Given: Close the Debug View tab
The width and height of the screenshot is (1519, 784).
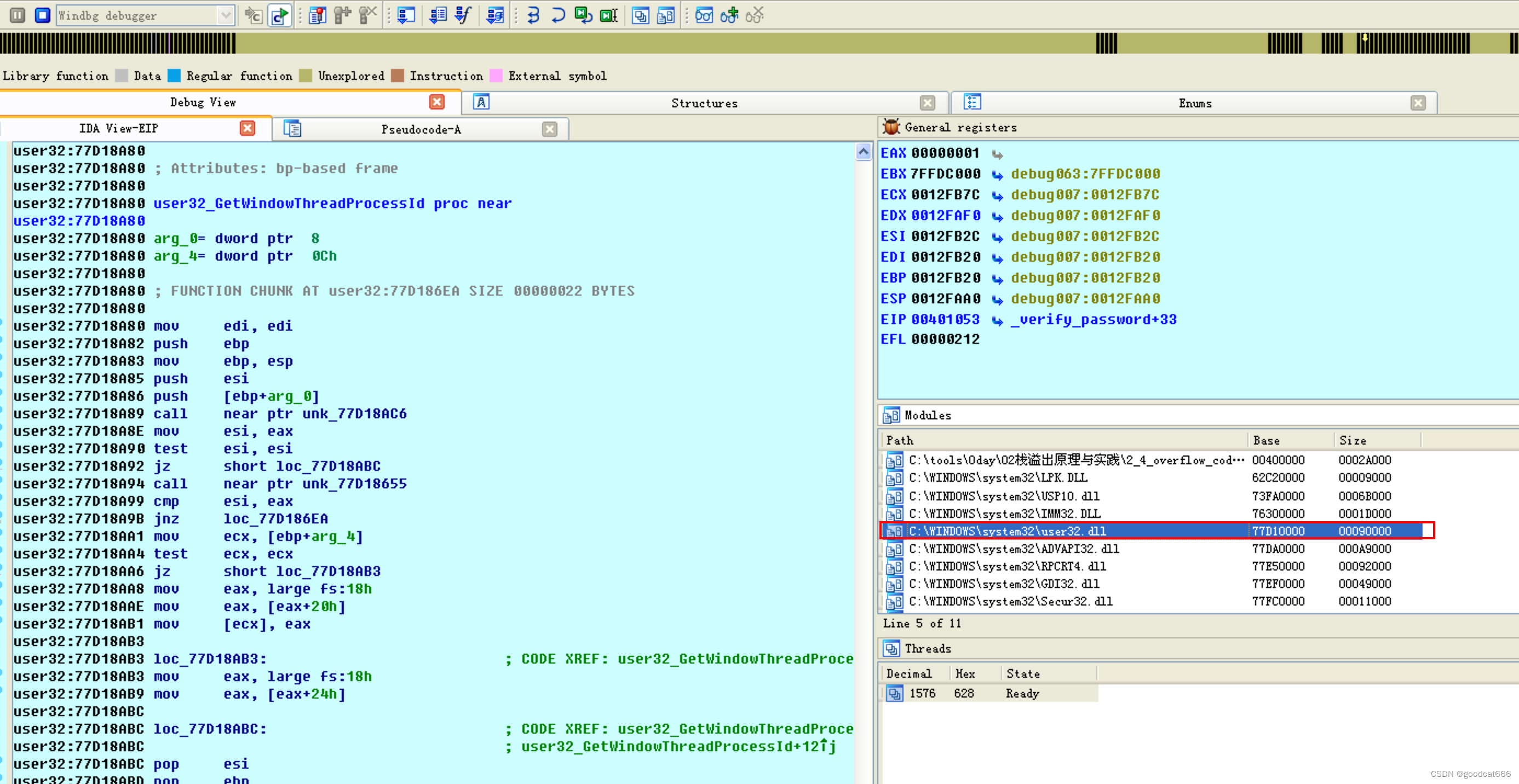Looking at the screenshot, I should 437,102.
